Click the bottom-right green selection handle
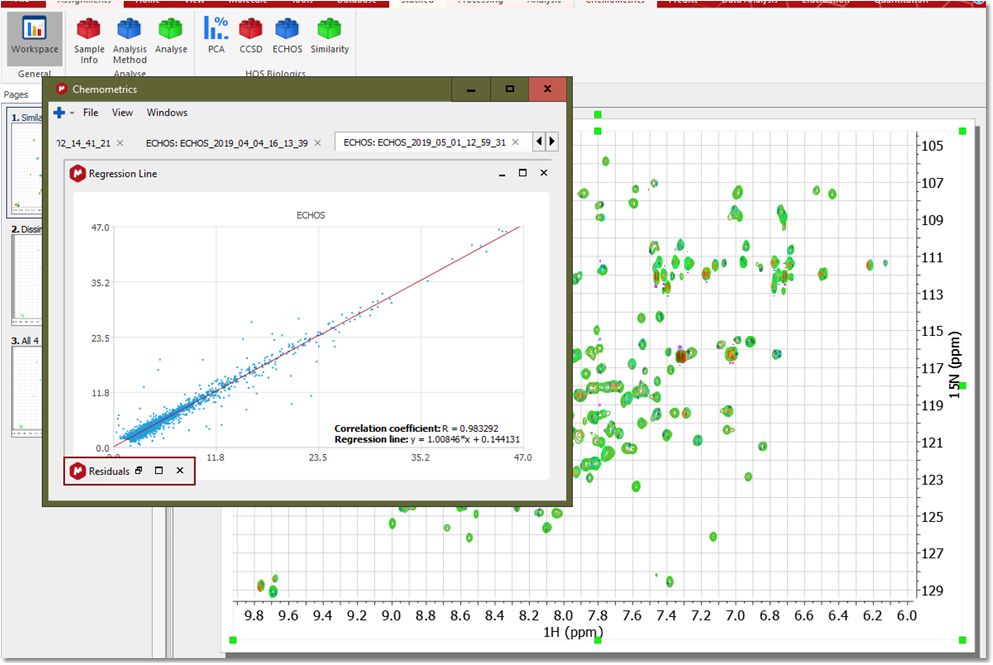 [x=963, y=640]
